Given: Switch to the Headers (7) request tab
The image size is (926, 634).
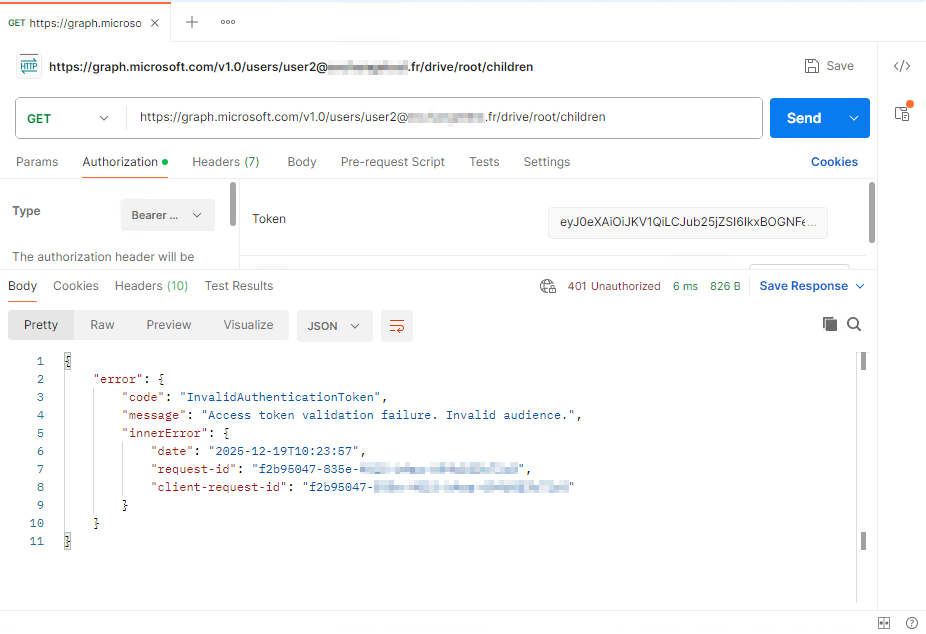Looking at the screenshot, I should coord(225,162).
